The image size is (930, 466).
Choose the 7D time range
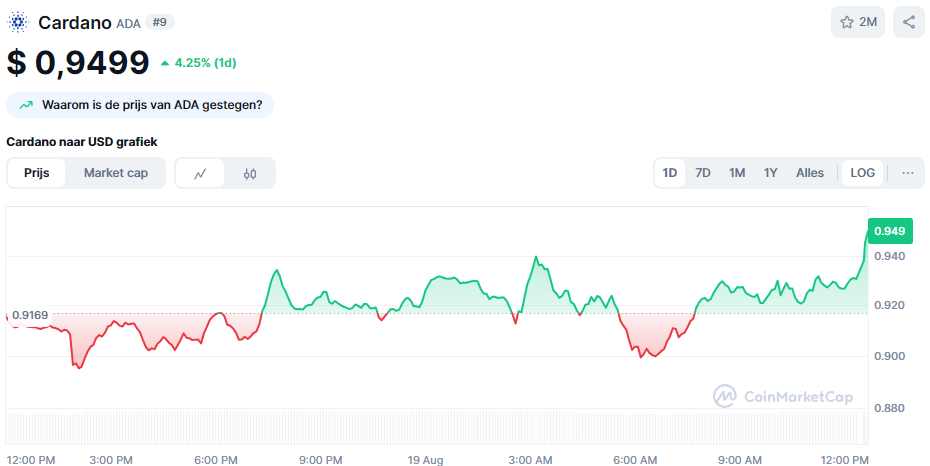point(703,173)
